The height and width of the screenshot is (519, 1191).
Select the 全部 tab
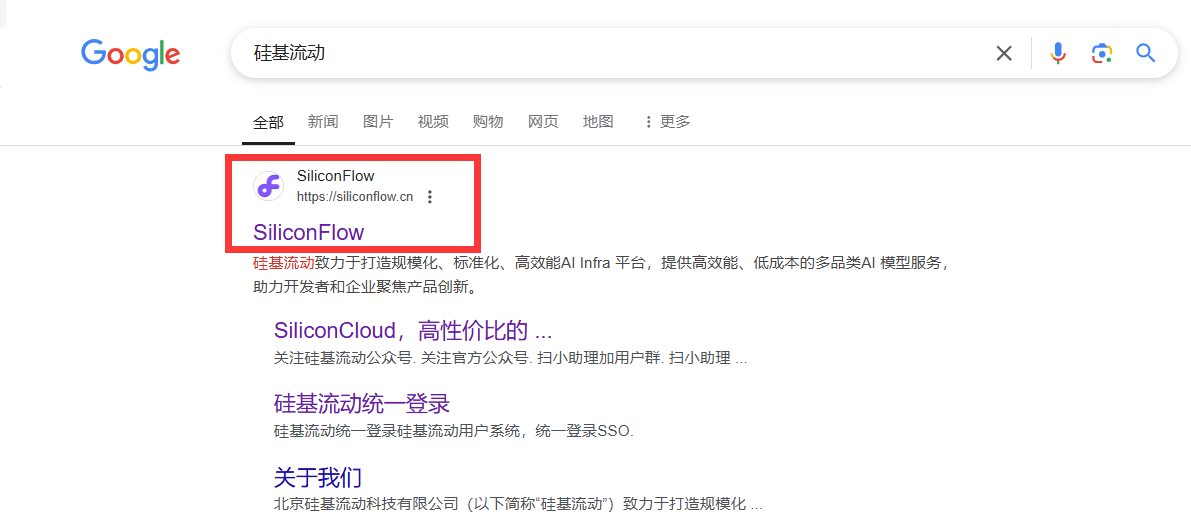pos(268,122)
